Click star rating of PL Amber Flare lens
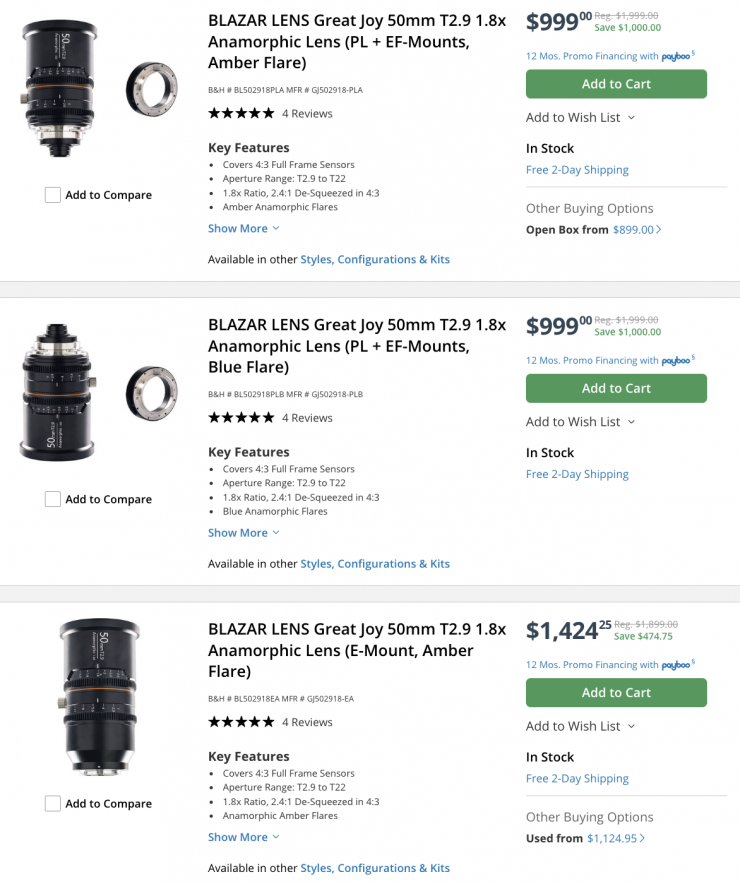Screen dimensions: 740x884 tap(240, 113)
